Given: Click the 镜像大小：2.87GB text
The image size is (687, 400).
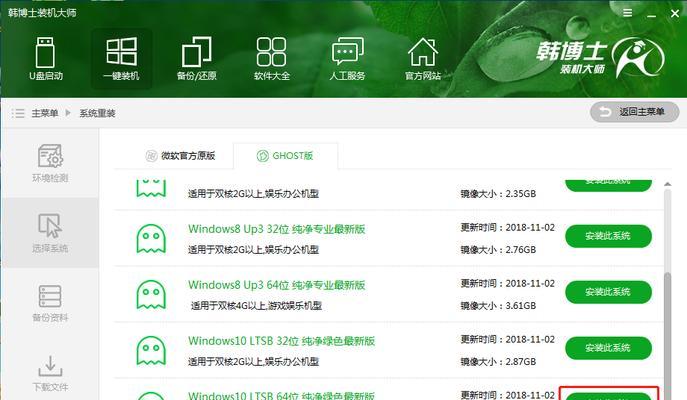Looking at the screenshot, I should coord(498,361).
